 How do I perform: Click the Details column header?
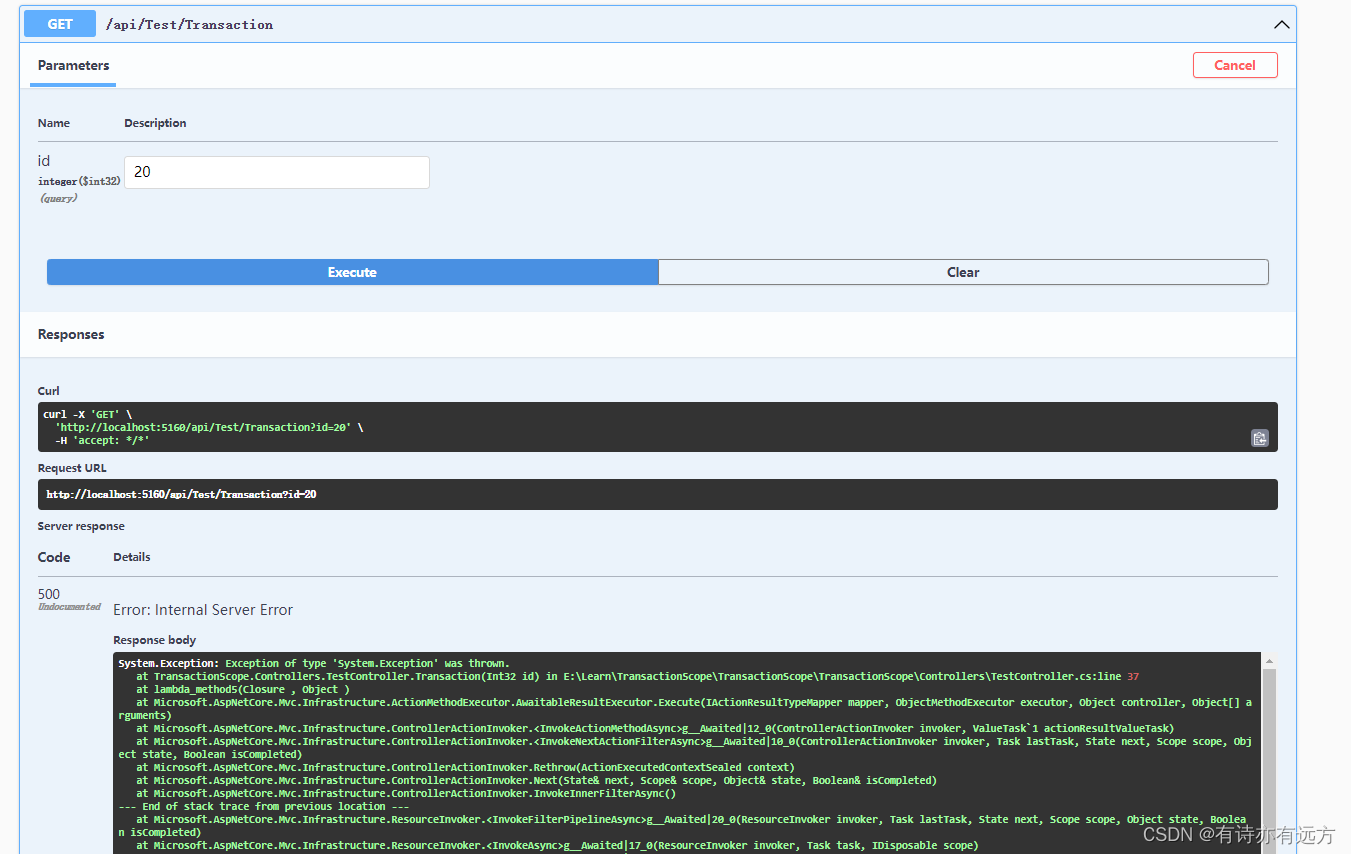tap(132, 557)
